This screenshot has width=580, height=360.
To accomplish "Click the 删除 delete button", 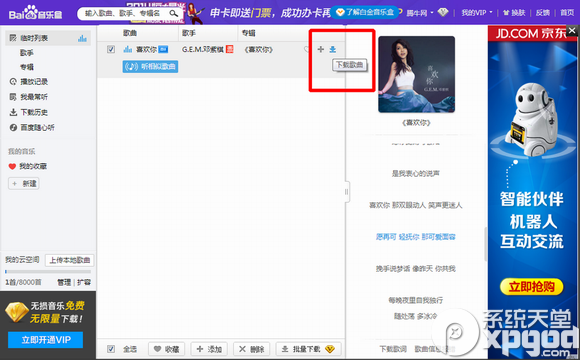I will click(252, 349).
